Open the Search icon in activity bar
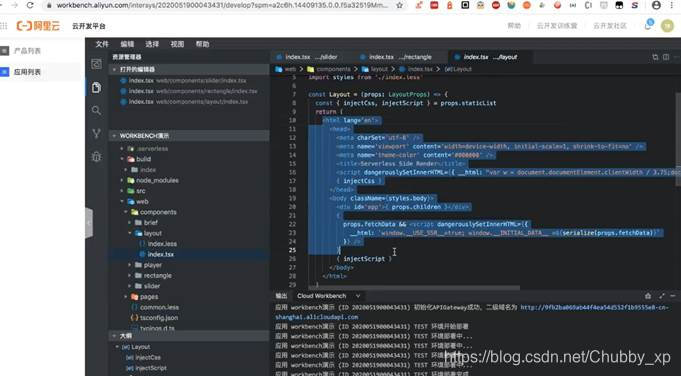681x376 pixels. (96, 111)
